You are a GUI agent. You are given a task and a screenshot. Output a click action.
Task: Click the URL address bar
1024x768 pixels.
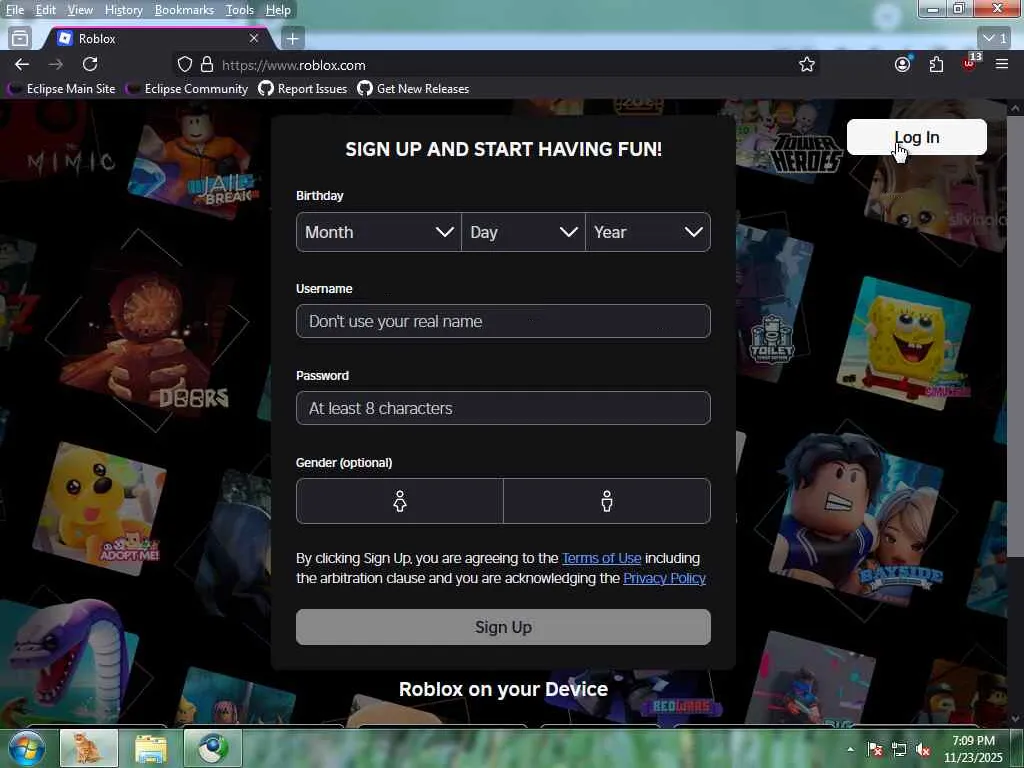(496, 65)
